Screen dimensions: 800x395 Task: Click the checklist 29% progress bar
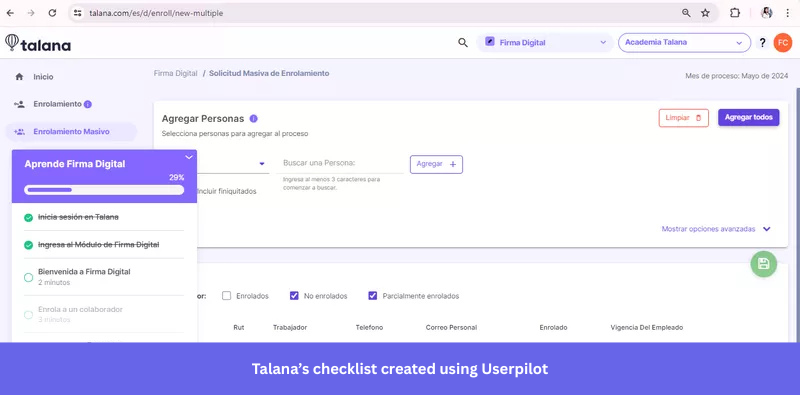104,190
